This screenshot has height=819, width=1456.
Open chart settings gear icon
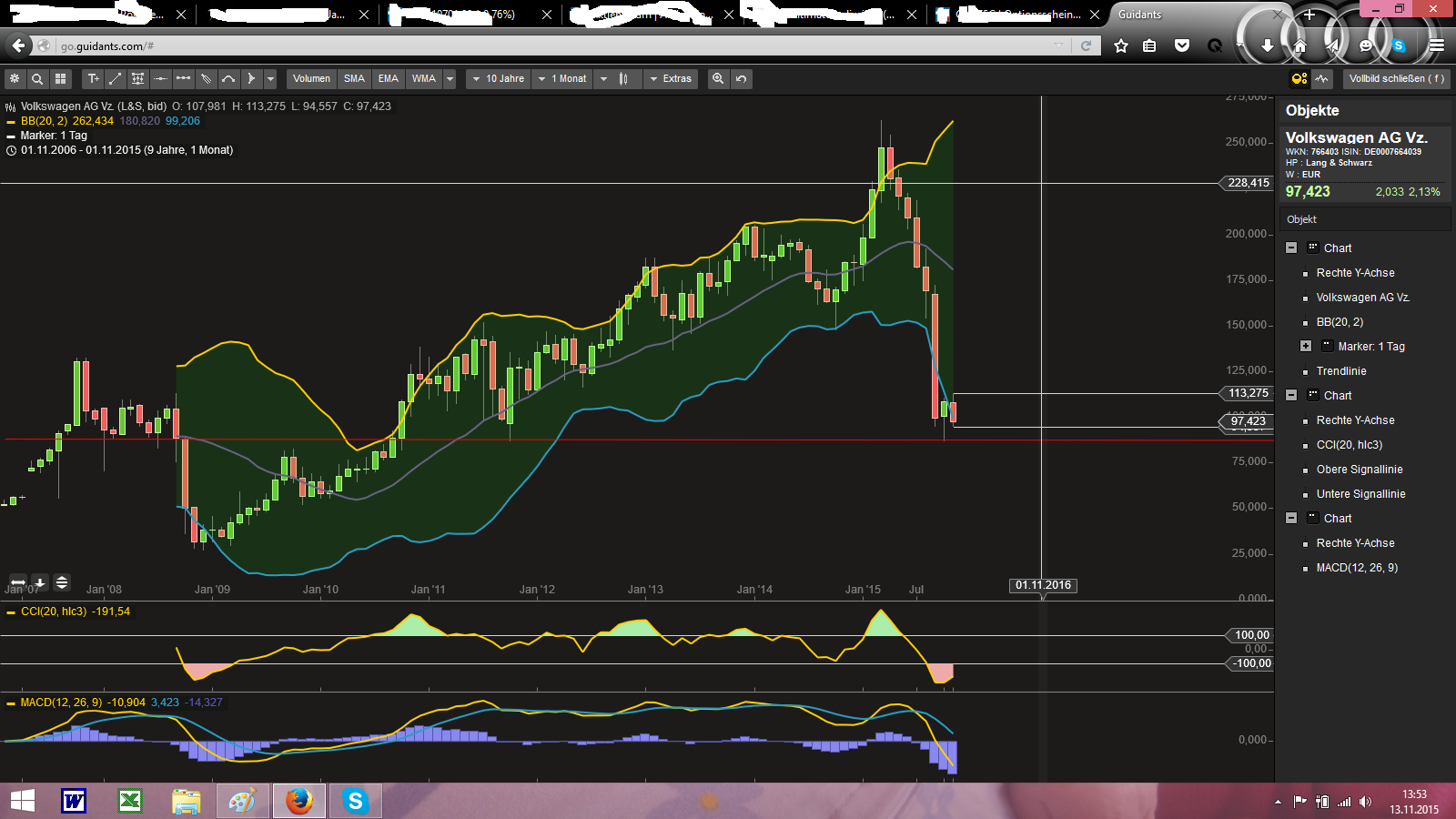(15, 79)
